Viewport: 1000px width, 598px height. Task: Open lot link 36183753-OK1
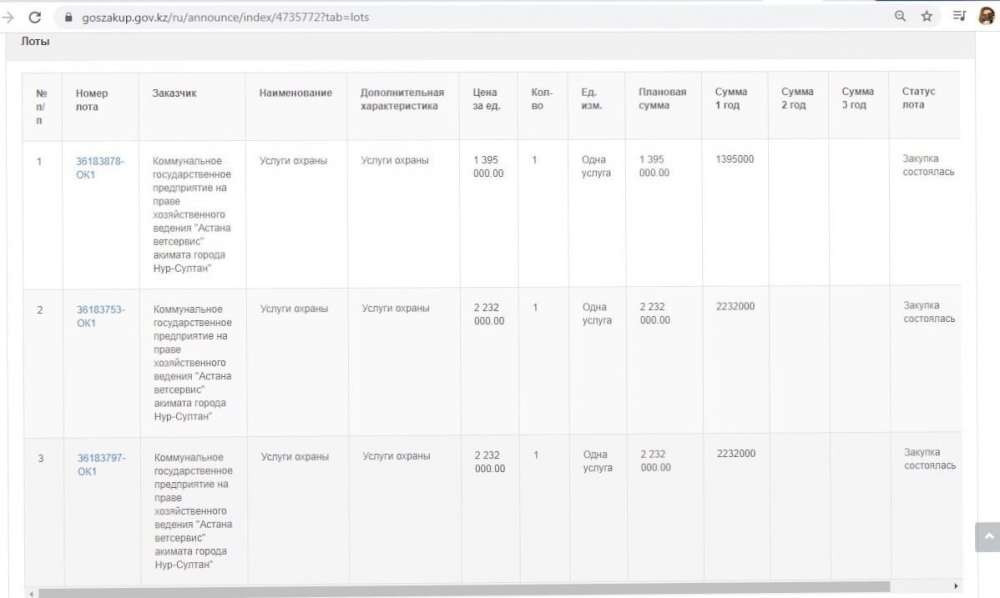(x=100, y=316)
